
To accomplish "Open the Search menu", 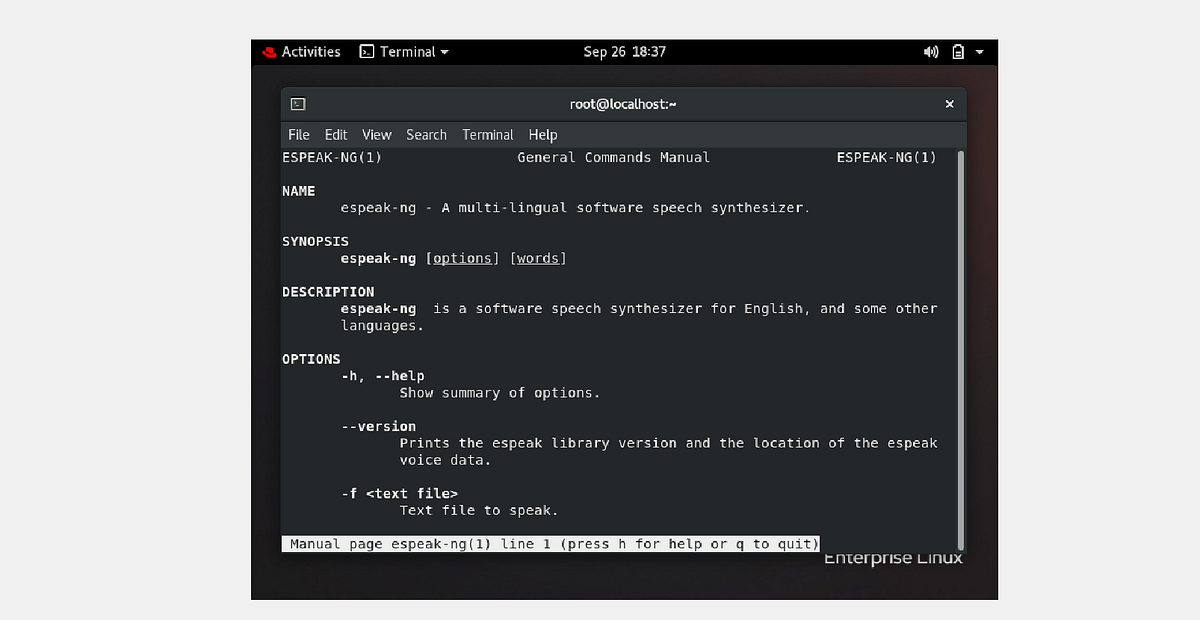I will click(426, 134).
